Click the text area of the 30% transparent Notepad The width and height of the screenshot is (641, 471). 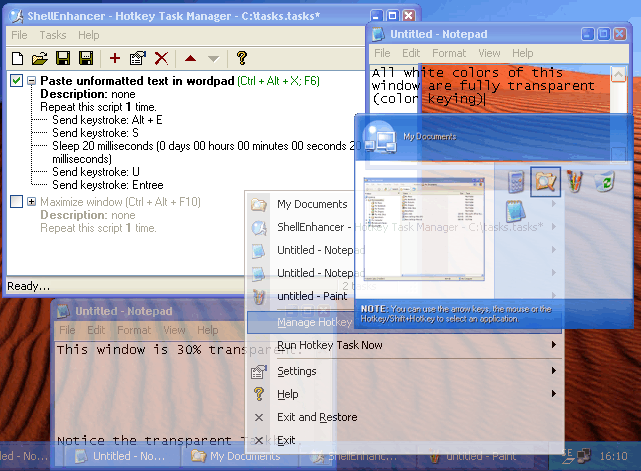pyautogui.click(x=150, y=397)
